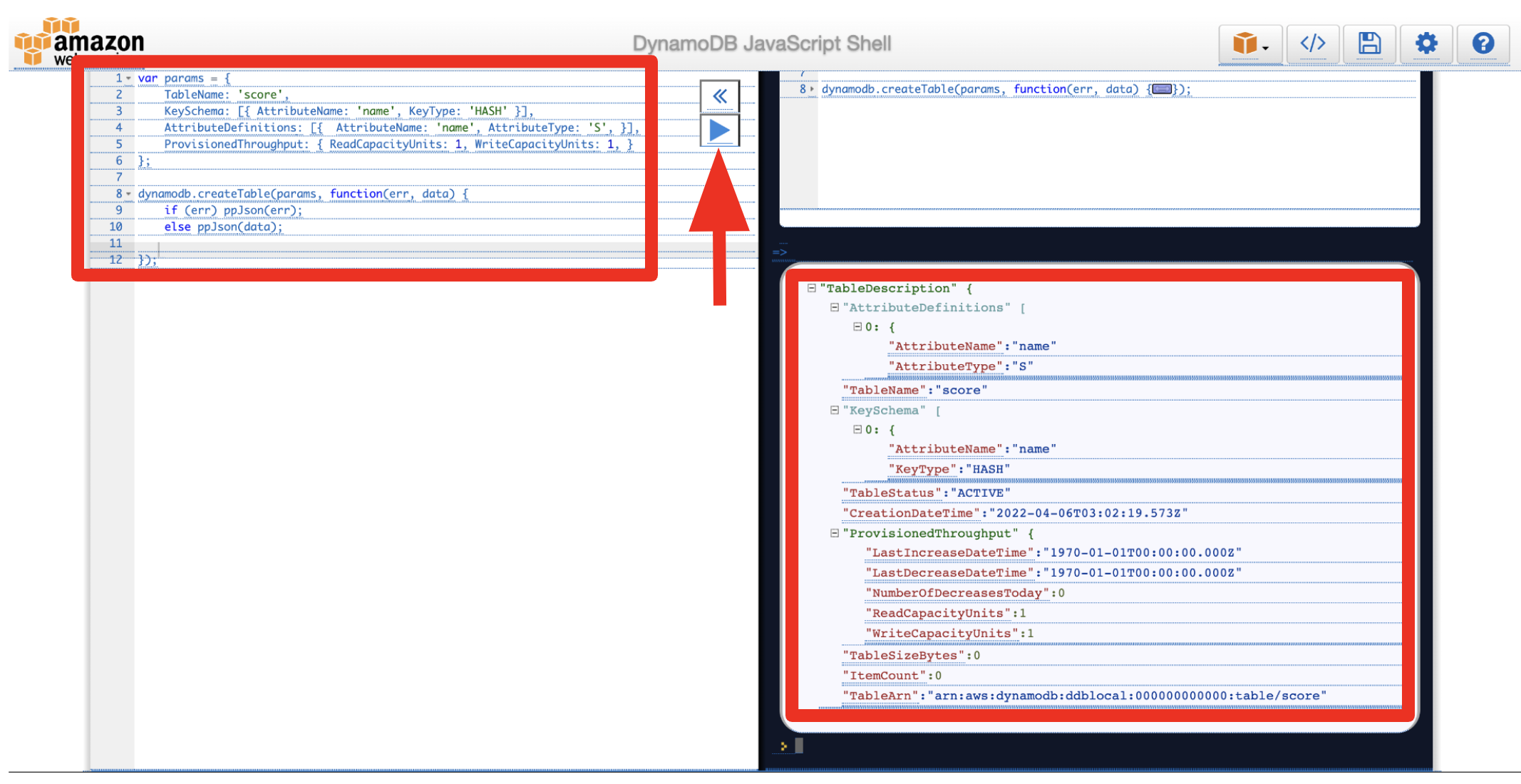The image size is (1521, 784).
Task: Collapse the "TableDescription" JSON node
Action: (811, 288)
